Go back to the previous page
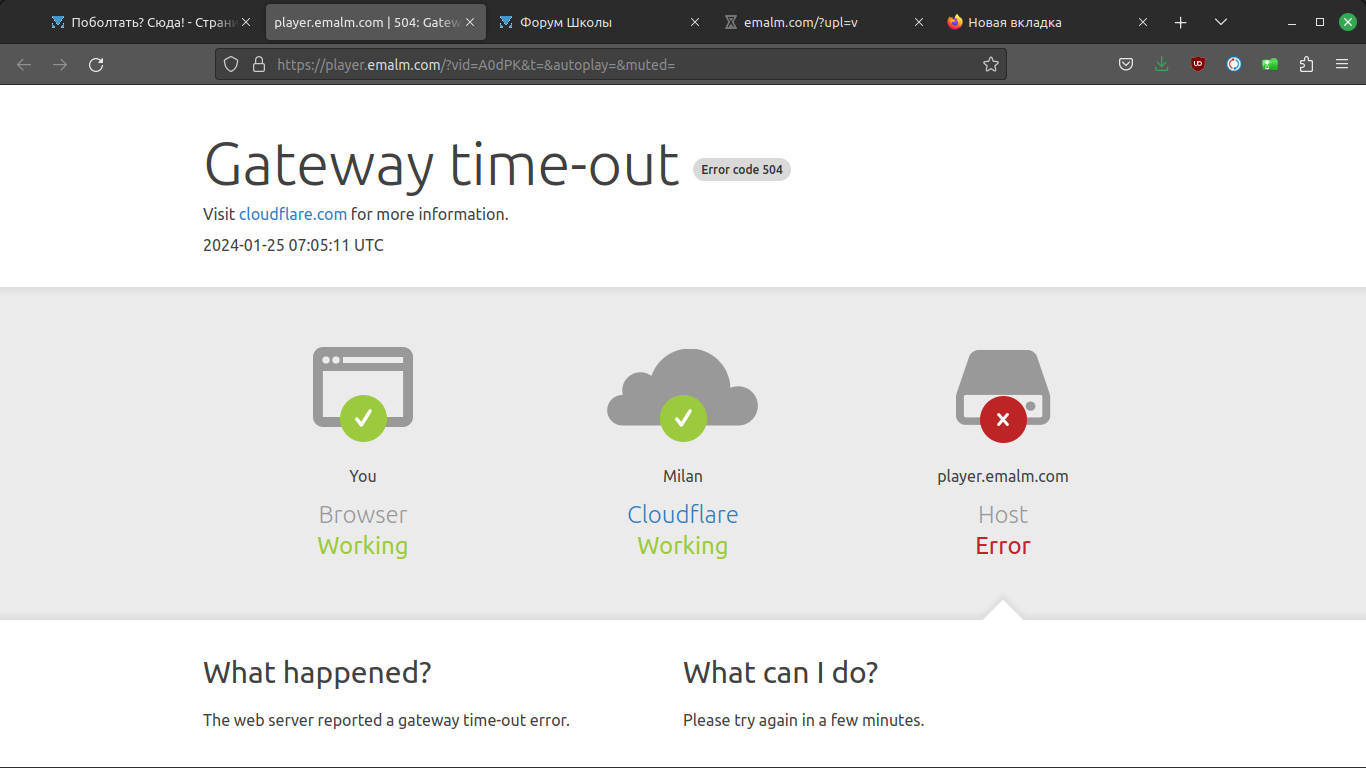1366x768 pixels. coord(24,64)
